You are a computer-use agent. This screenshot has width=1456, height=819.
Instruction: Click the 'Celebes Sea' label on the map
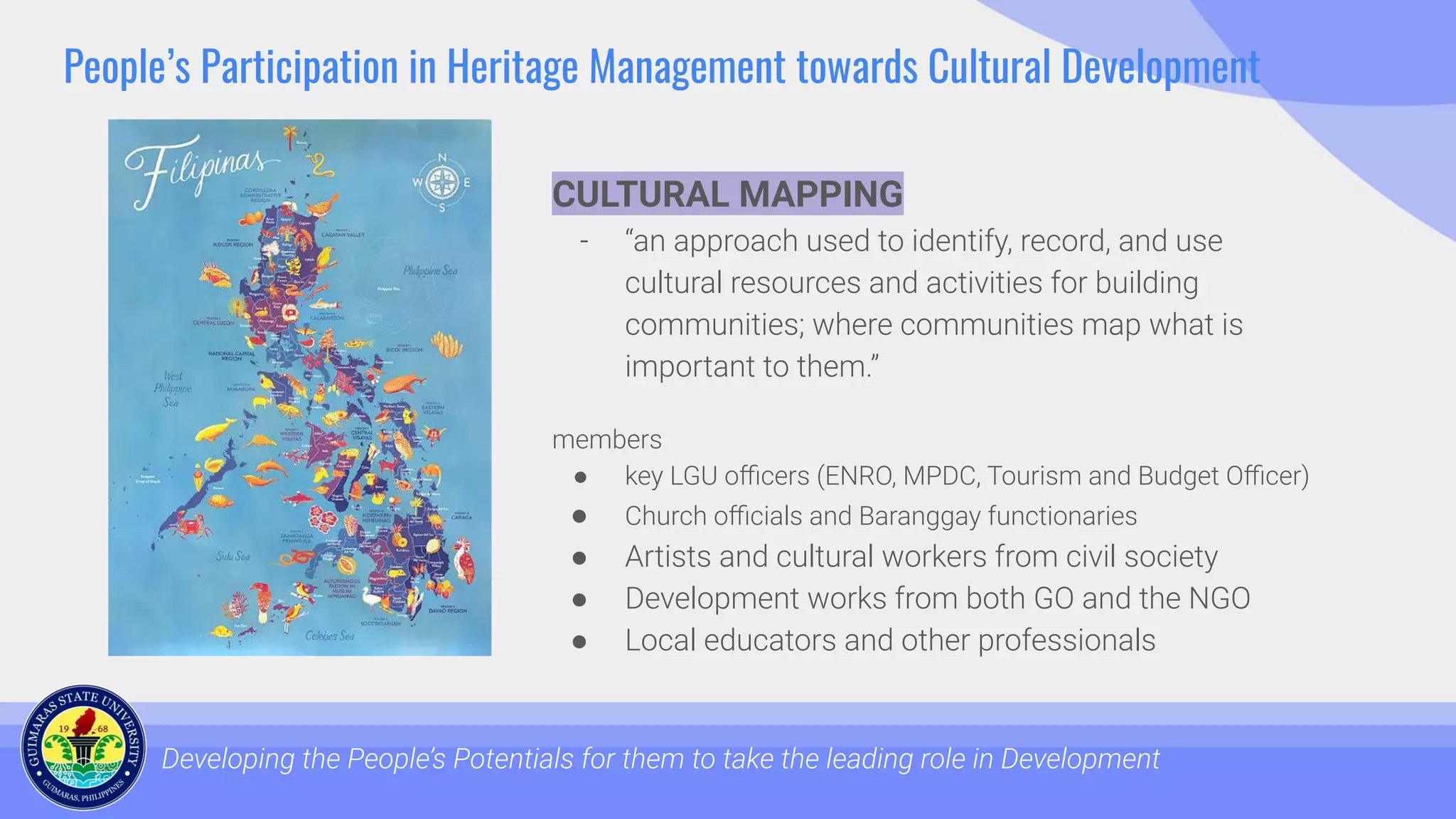(x=330, y=636)
